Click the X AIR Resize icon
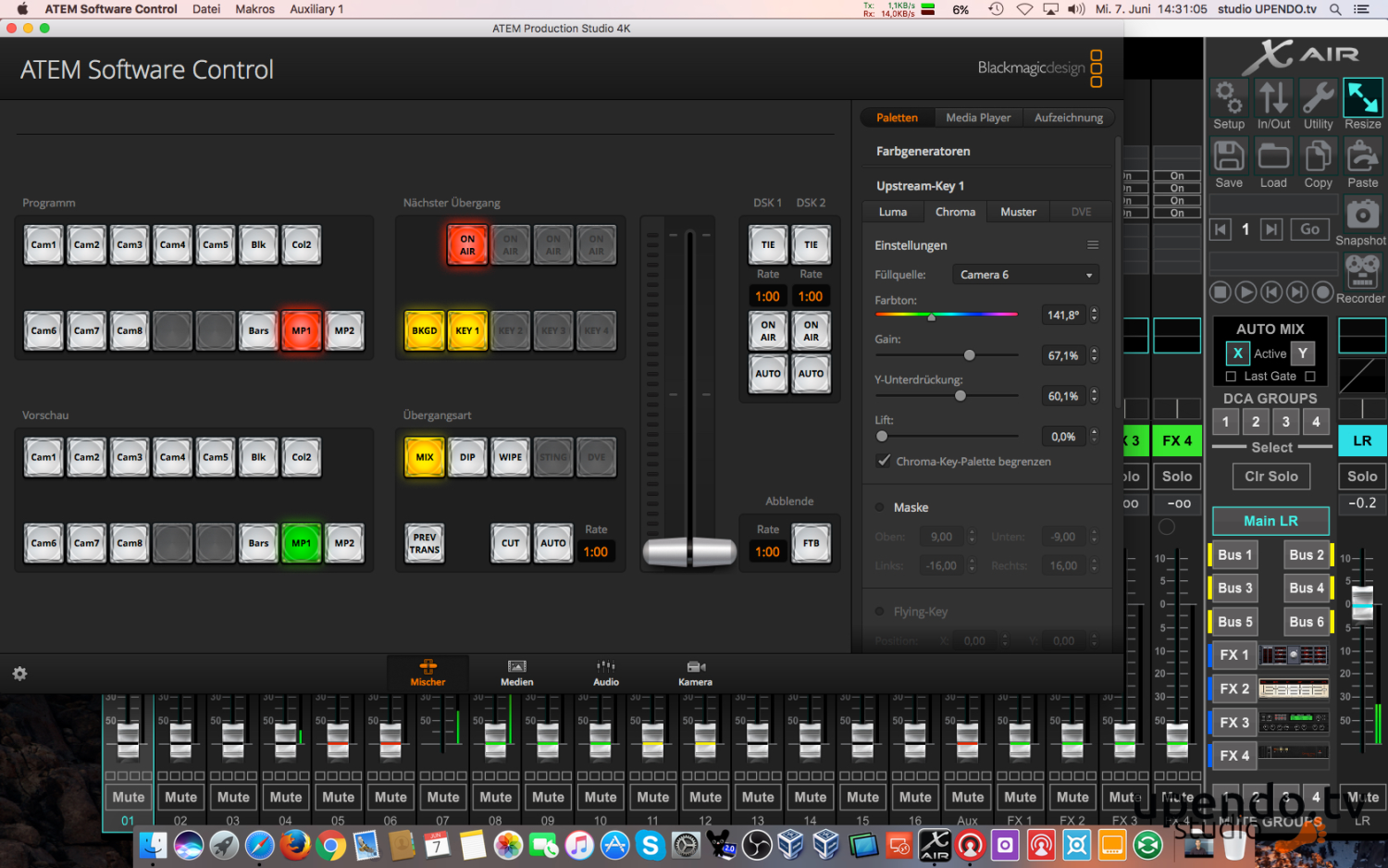Image resolution: width=1388 pixels, height=868 pixels. (x=1362, y=98)
